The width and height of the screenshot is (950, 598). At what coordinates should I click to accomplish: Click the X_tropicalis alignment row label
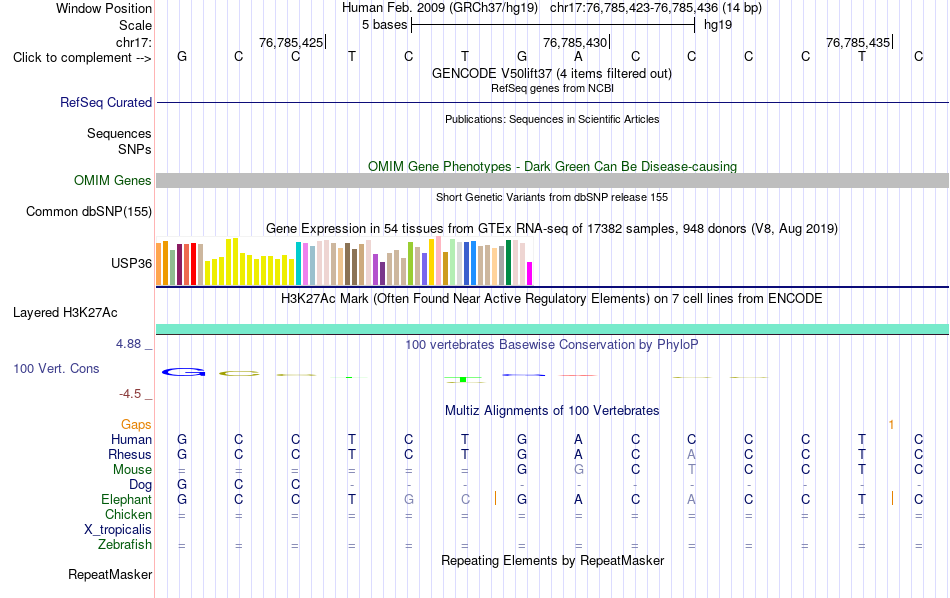[118, 530]
